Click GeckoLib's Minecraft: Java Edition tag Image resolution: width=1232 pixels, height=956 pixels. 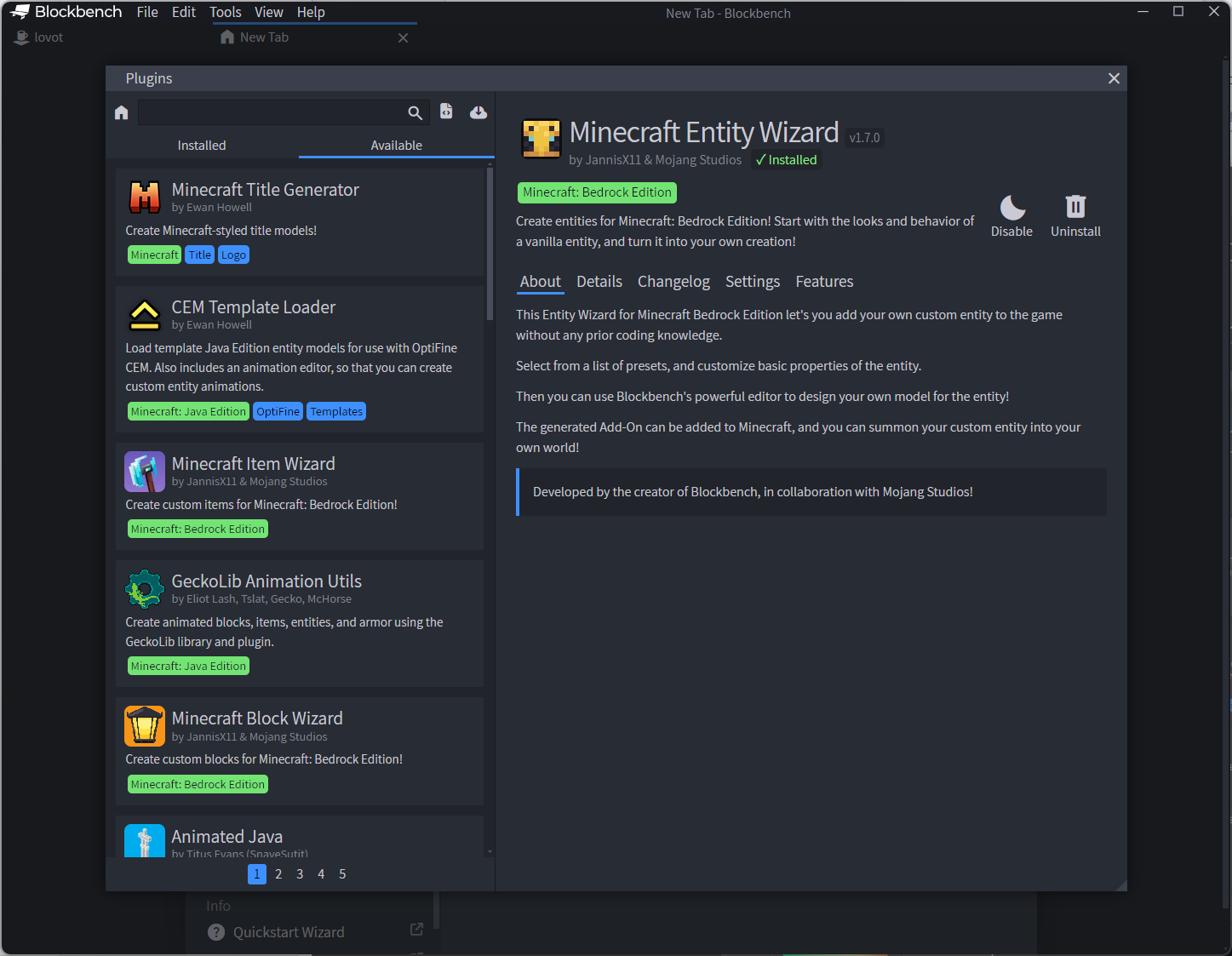coord(188,667)
